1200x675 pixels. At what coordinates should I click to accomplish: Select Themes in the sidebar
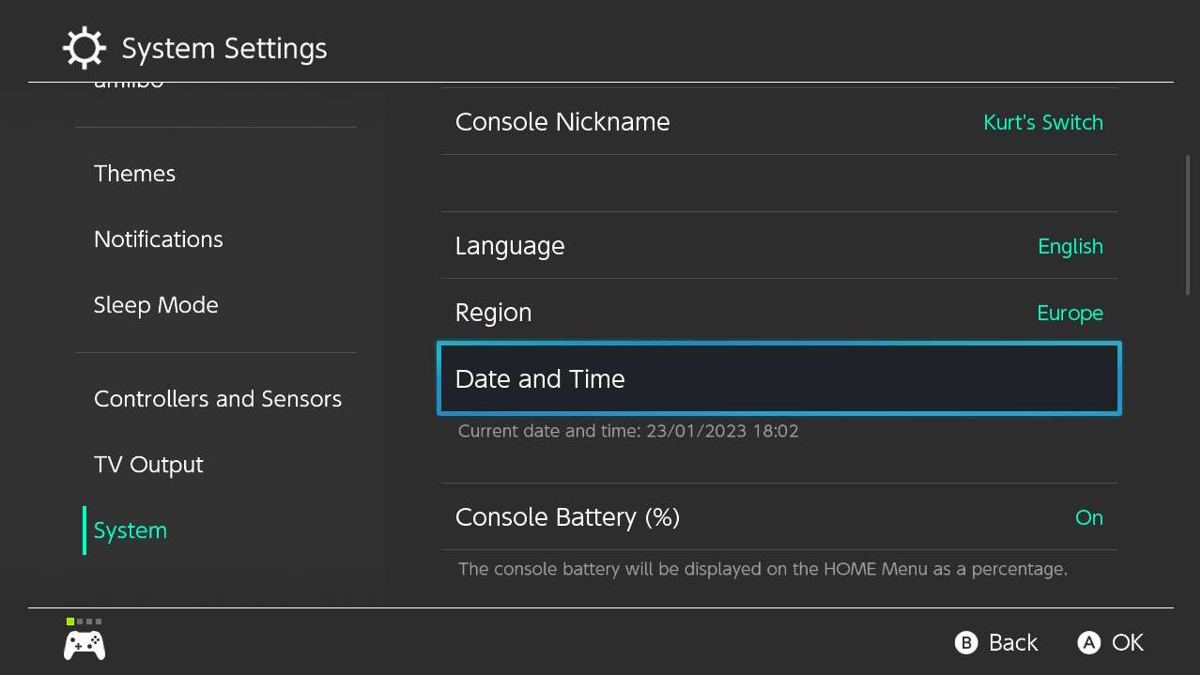click(135, 174)
